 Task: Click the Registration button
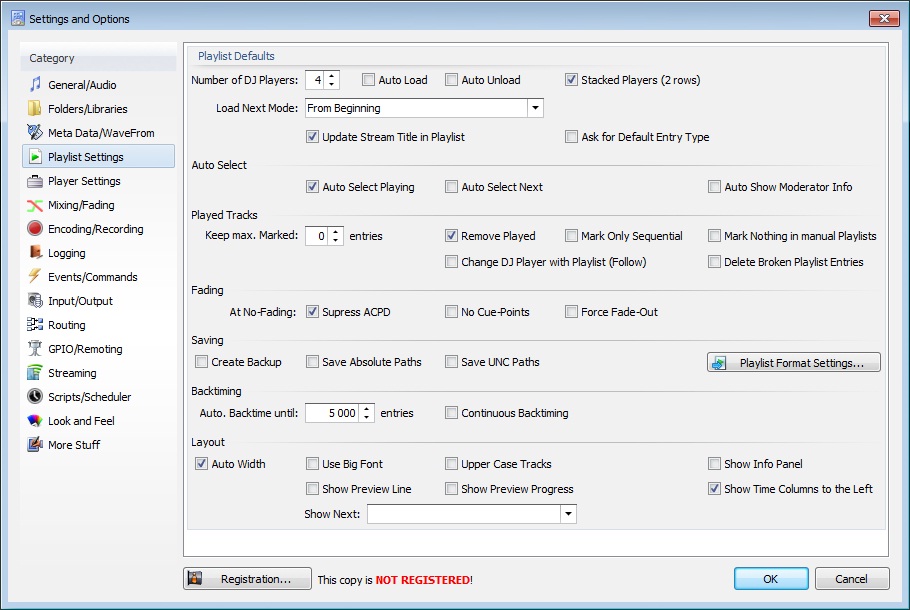246,579
